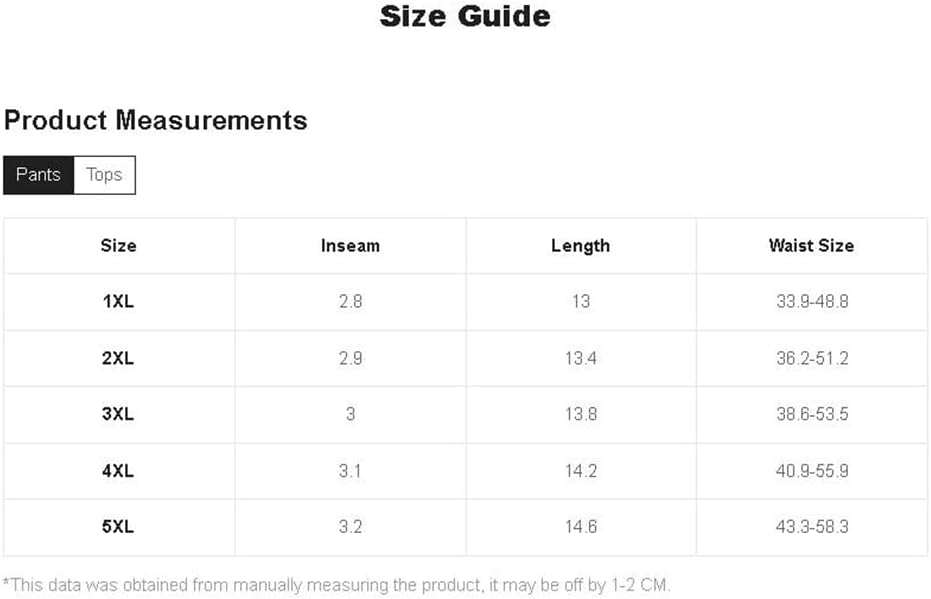Click the 14.6 length value
The height and width of the screenshot is (599, 931).
click(x=580, y=527)
